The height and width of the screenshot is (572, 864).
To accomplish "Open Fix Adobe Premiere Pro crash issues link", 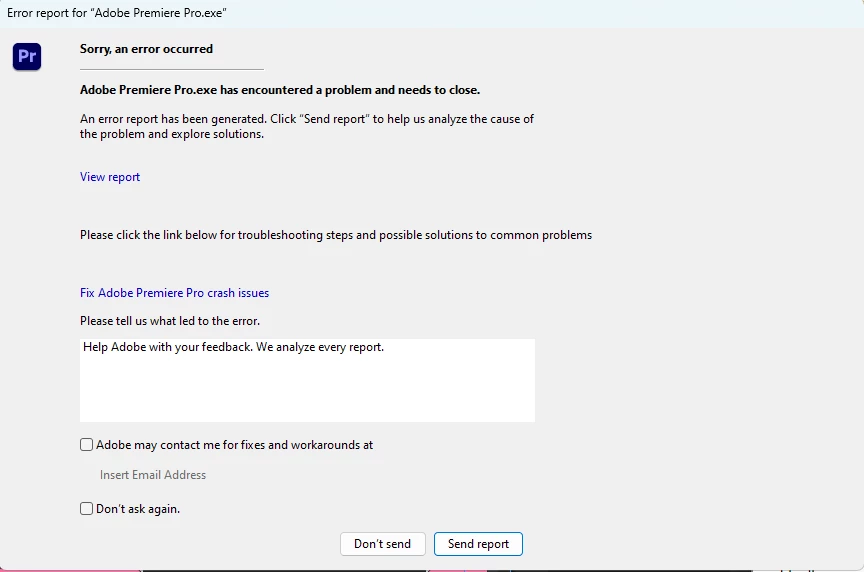I will coord(174,293).
